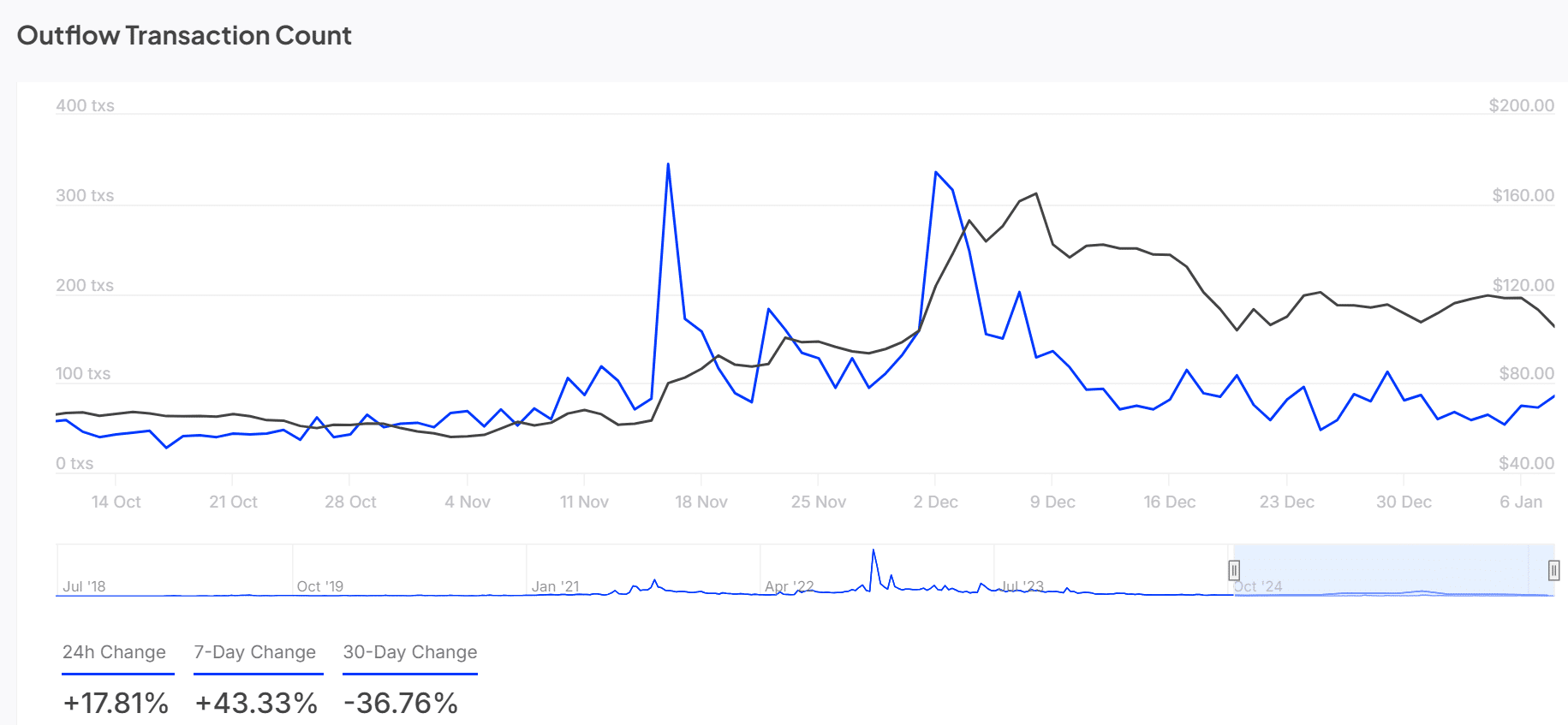The height and width of the screenshot is (725, 1568).
Task: Click the 14 Oct x-axis label
Action: (116, 502)
